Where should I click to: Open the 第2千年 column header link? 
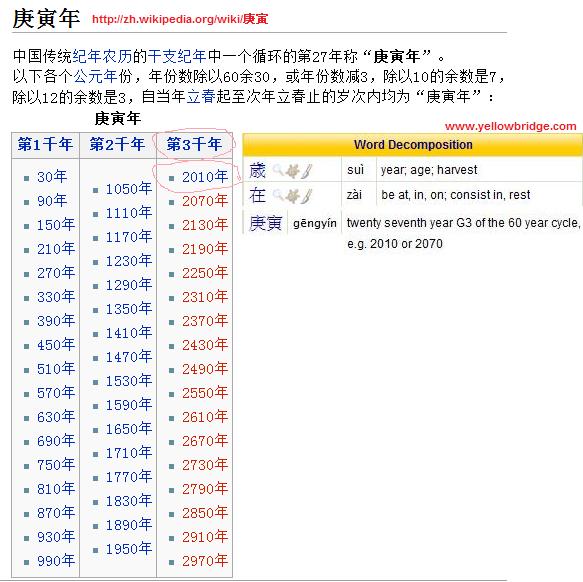click(117, 144)
